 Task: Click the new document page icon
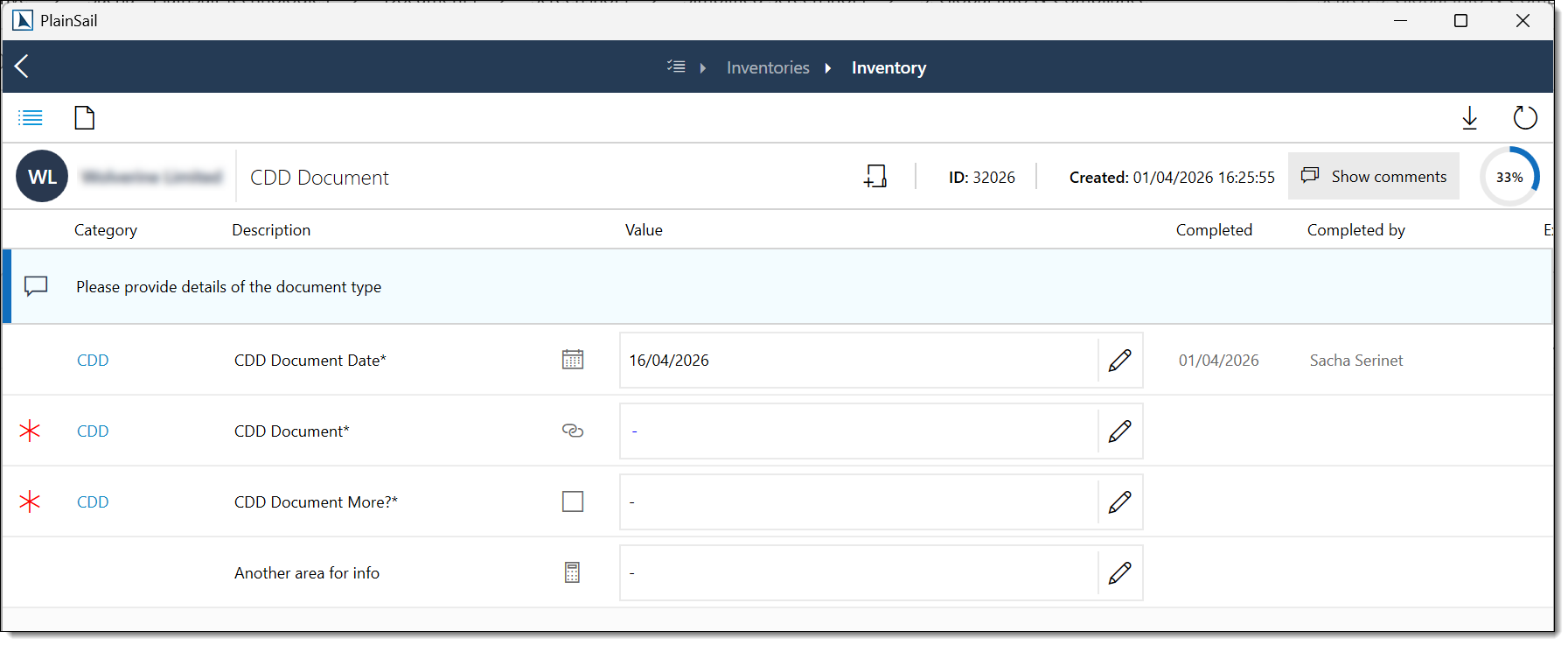click(85, 117)
